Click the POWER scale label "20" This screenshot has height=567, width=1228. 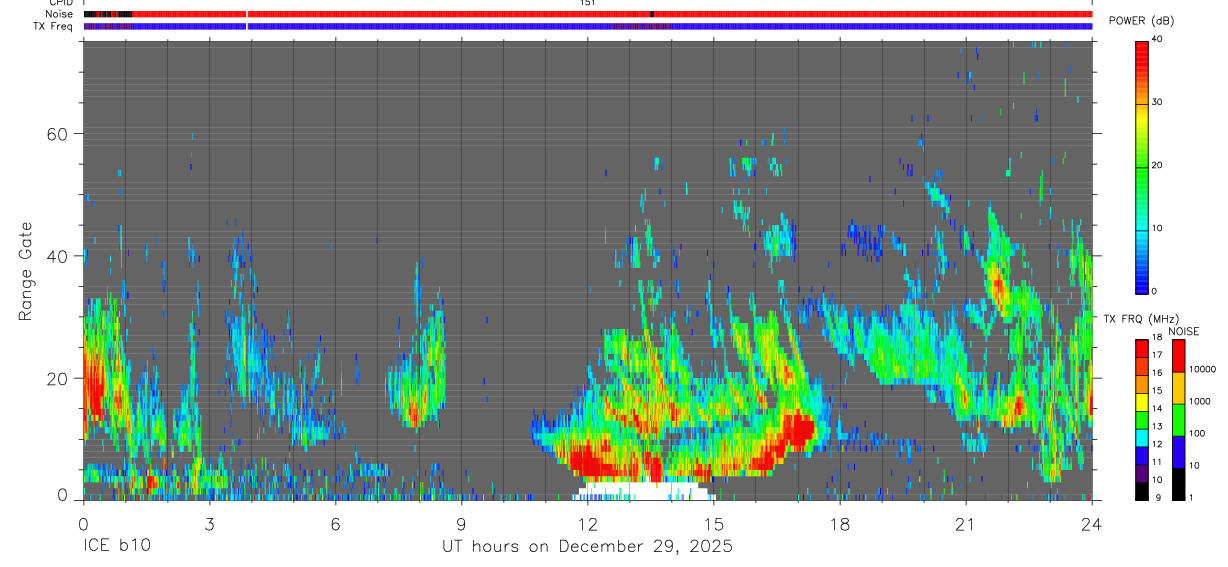pos(1158,165)
